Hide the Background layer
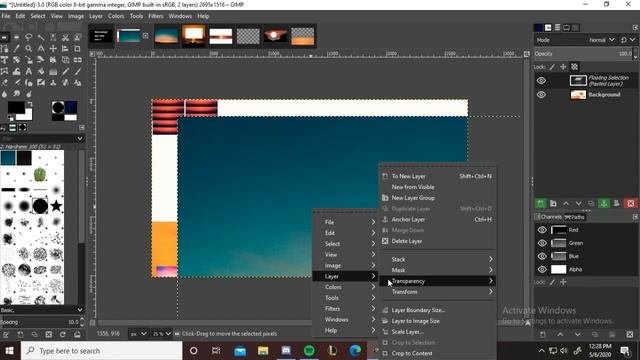Image resolution: width=640 pixels, height=360 pixels. click(x=541, y=95)
